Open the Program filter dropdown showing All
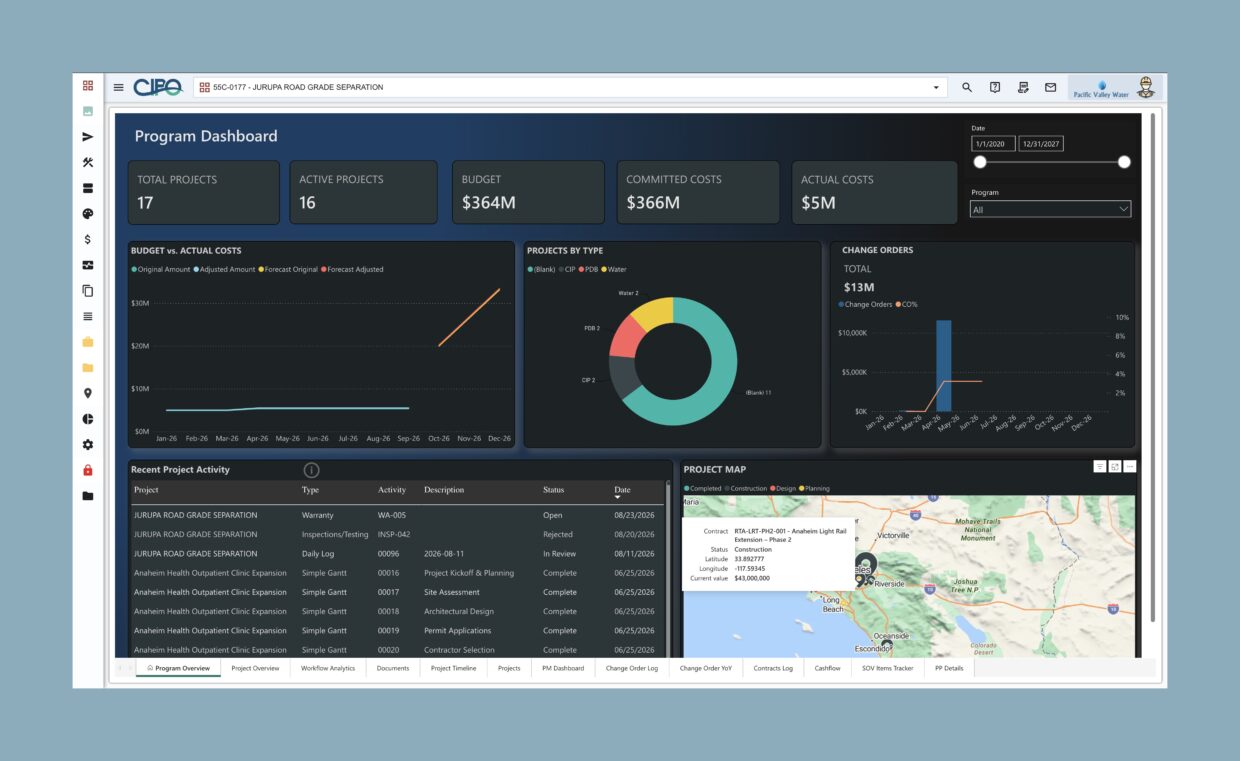Screen dimensions: 1240x761 pyautogui.click(x=1050, y=209)
